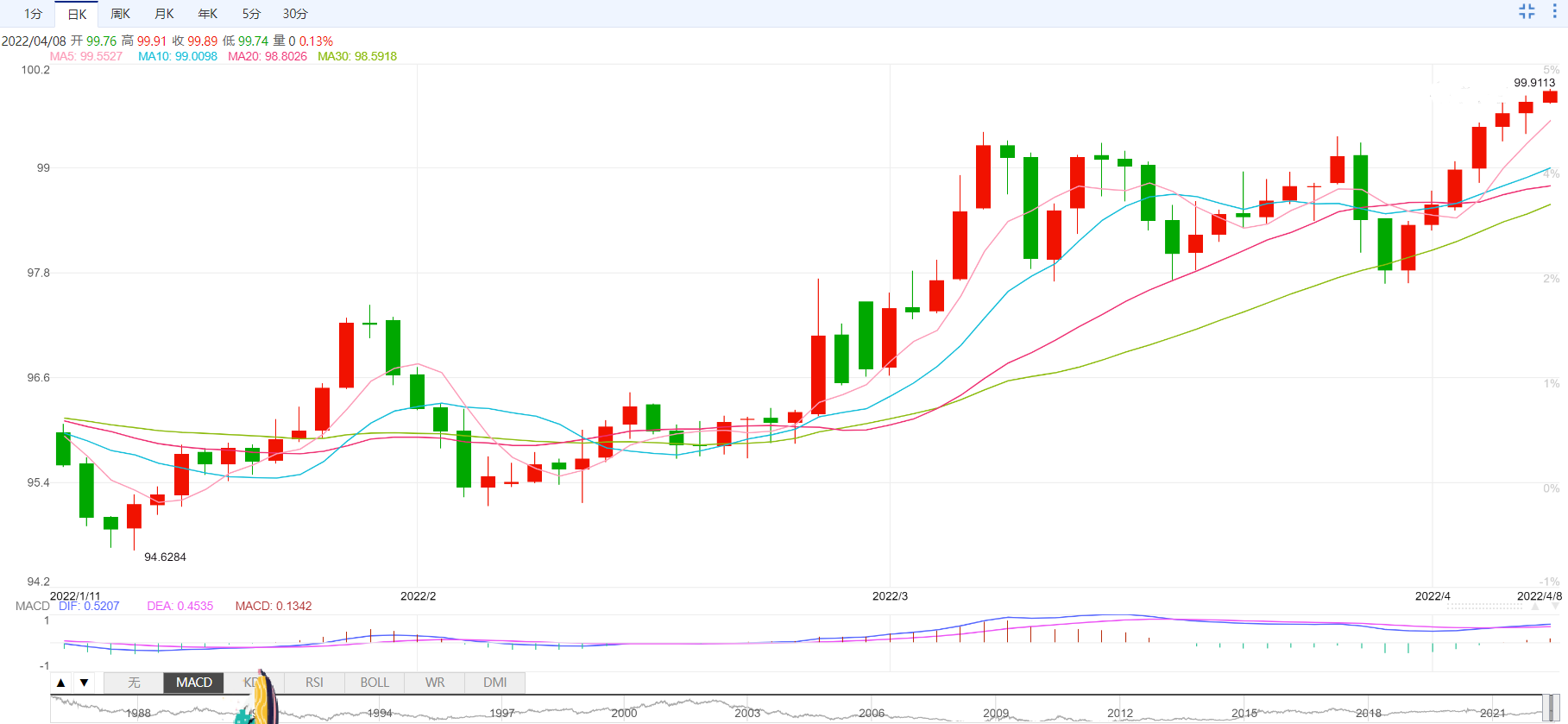Click the low price label 94.6284
The image size is (1568, 724).
tap(165, 557)
